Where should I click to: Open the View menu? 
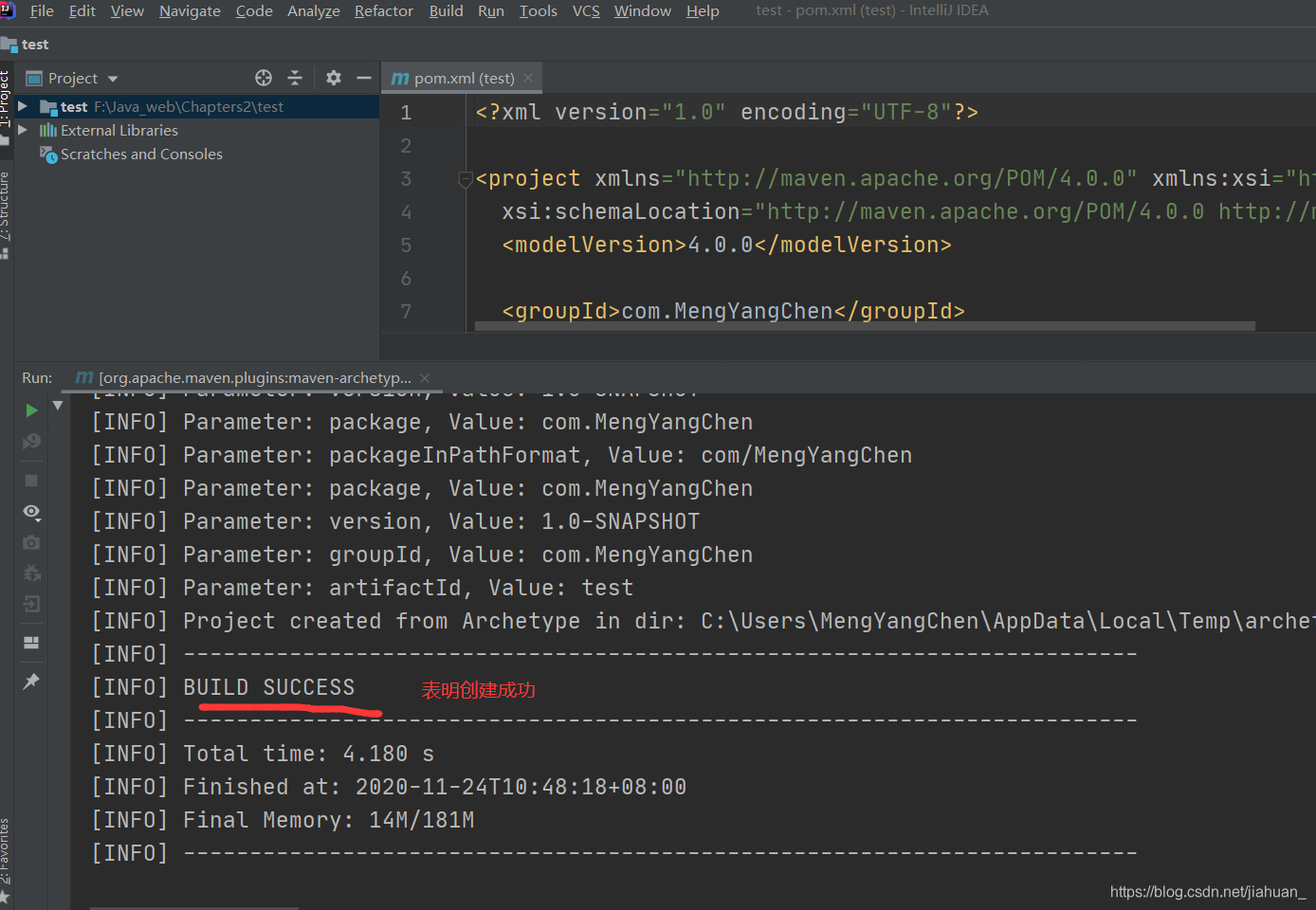[127, 11]
